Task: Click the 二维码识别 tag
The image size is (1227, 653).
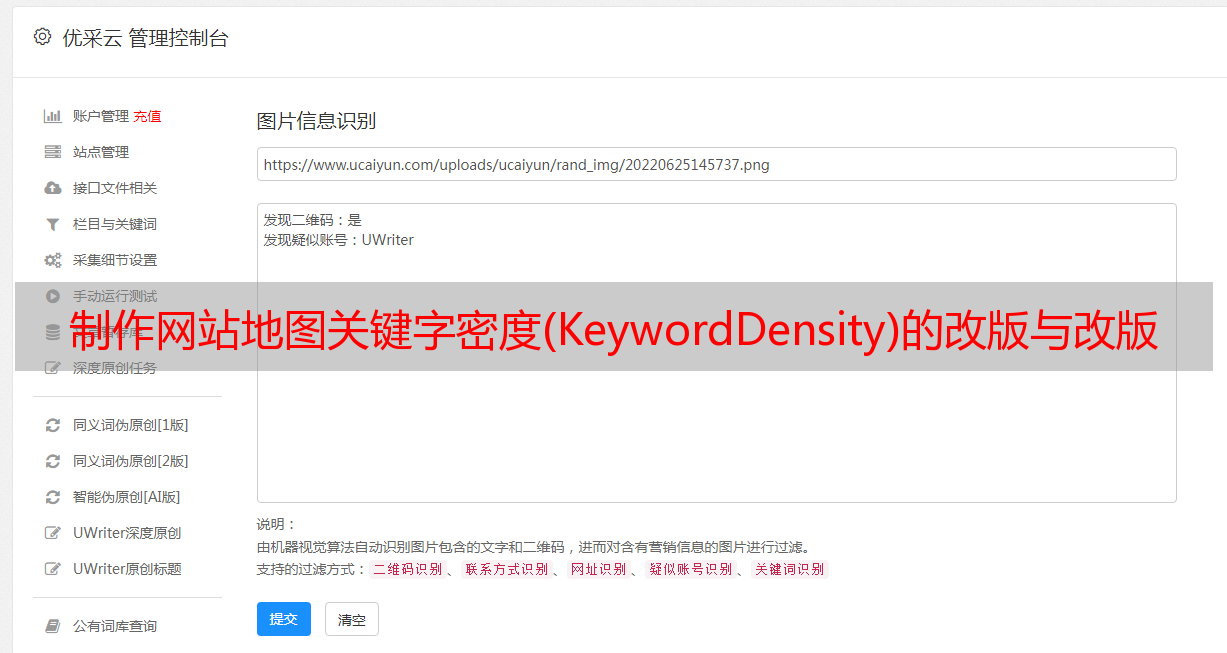Action: [407, 569]
